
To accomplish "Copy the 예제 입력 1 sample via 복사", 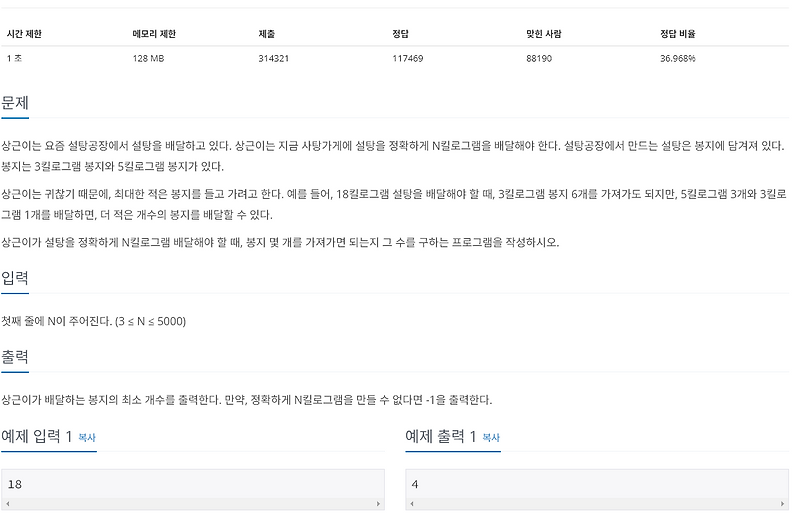I will pyautogui.click(x=87, y=437).
